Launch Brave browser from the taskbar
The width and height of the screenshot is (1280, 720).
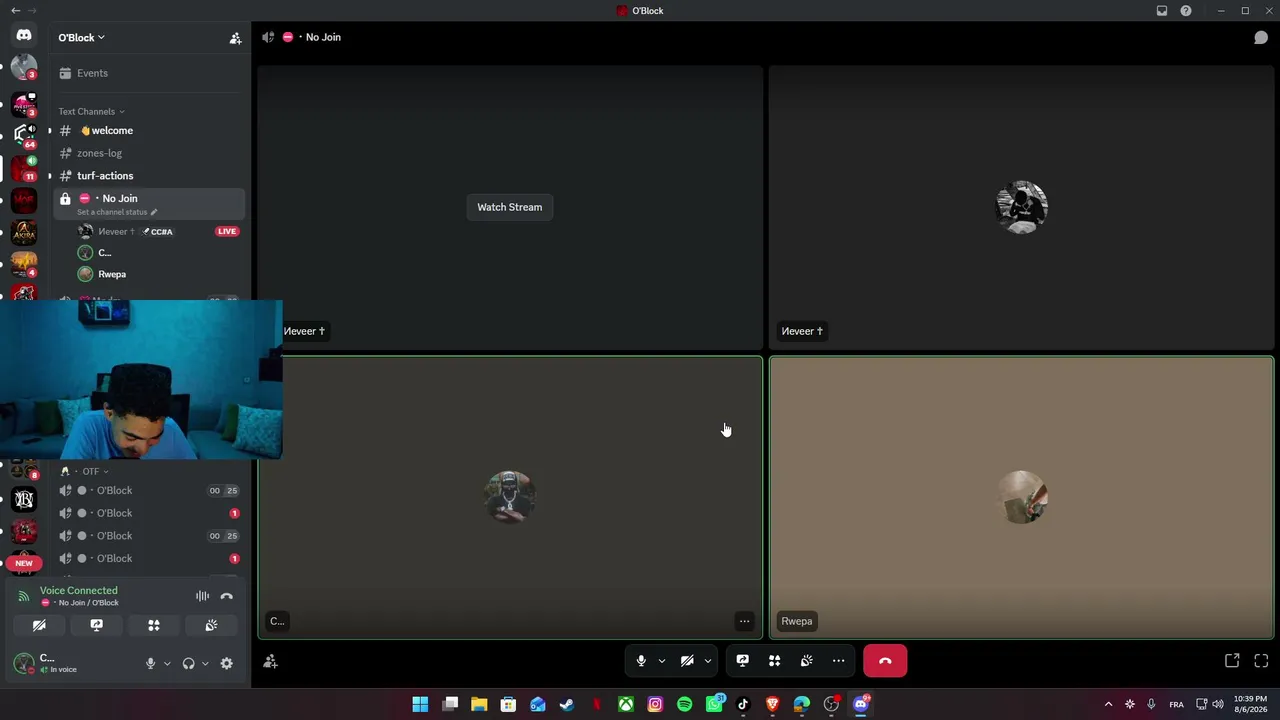772,705
